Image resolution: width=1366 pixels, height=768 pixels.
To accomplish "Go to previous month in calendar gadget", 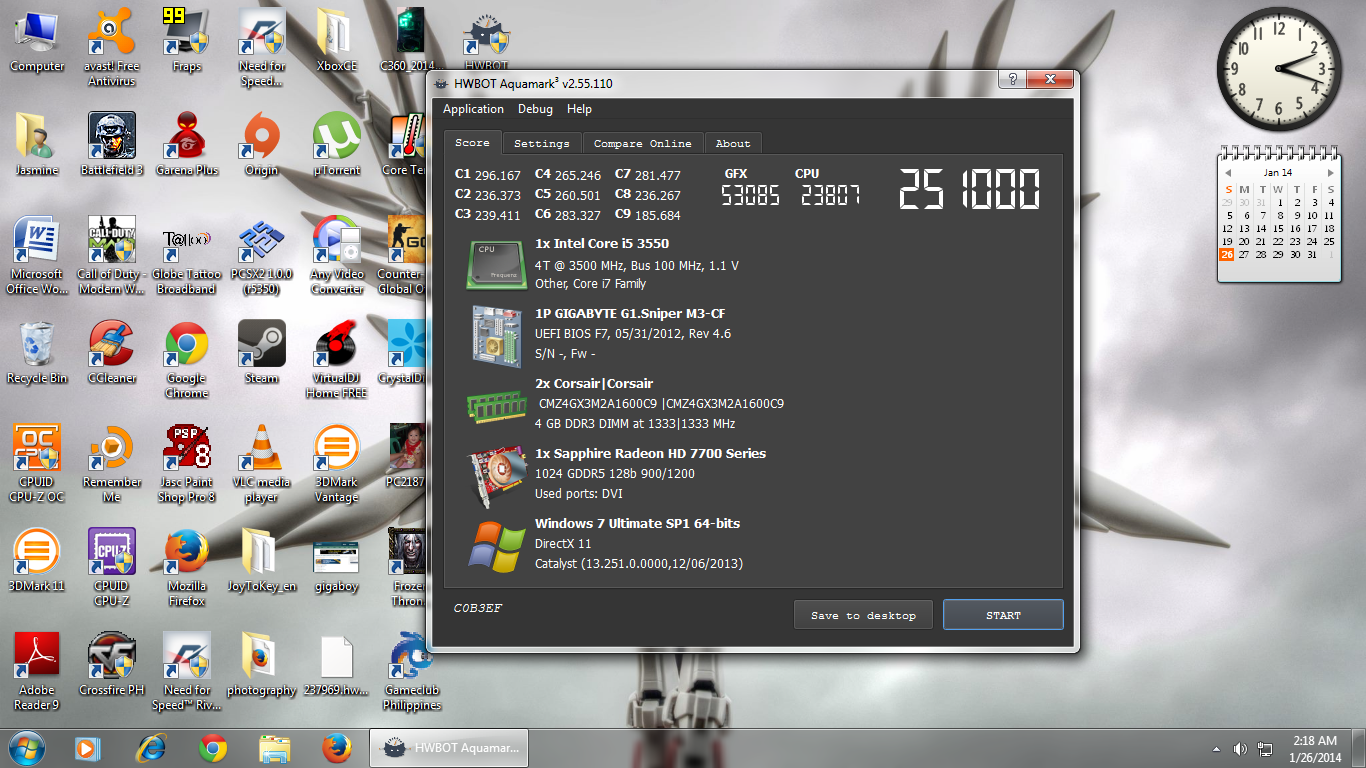I will (x=1227, y=173).
